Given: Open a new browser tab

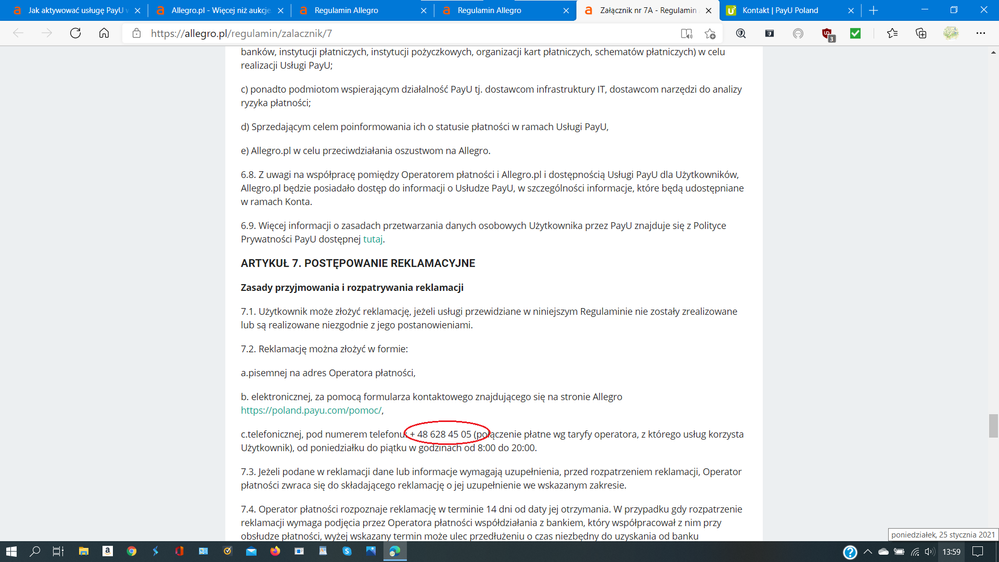Looking at the screenshot, I should pyautogui.click(x=873, y=10).
